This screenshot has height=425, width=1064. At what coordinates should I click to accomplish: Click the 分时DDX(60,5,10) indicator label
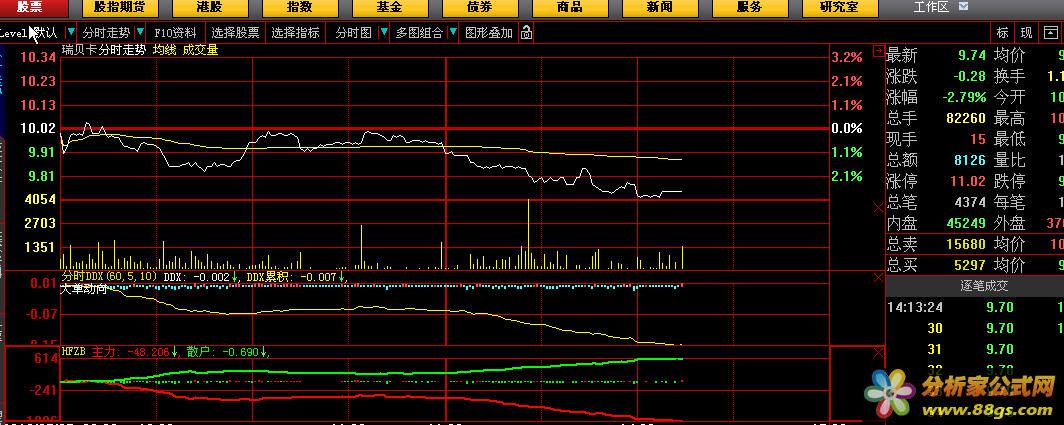point(110,277)
